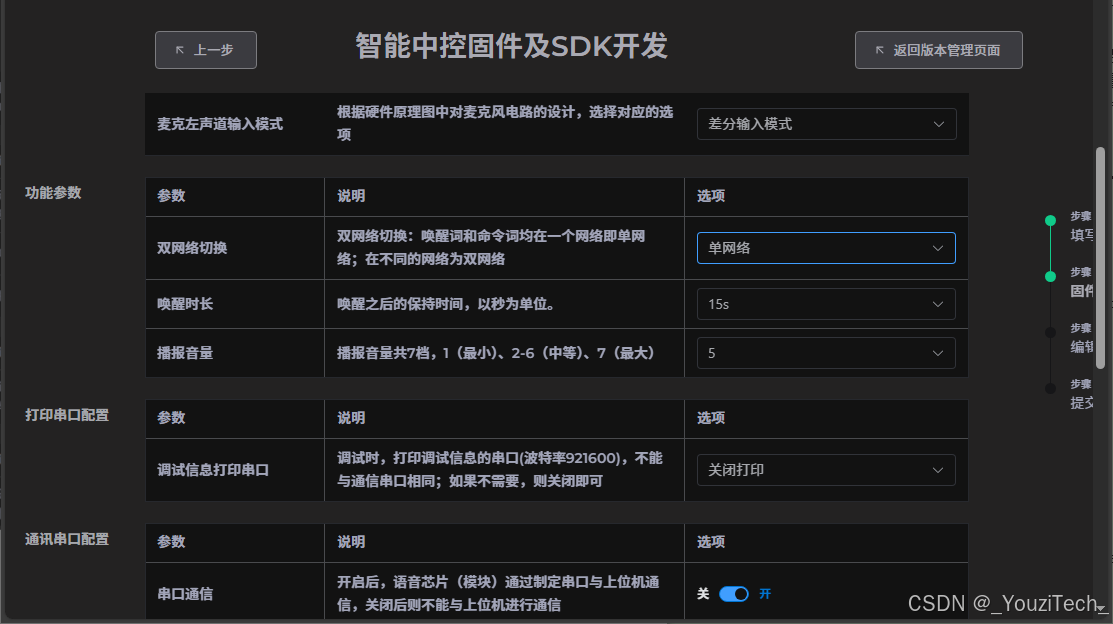Disable the 串口通信 switch
Screen dimensions: 1113x624
(x=733, y=593)
